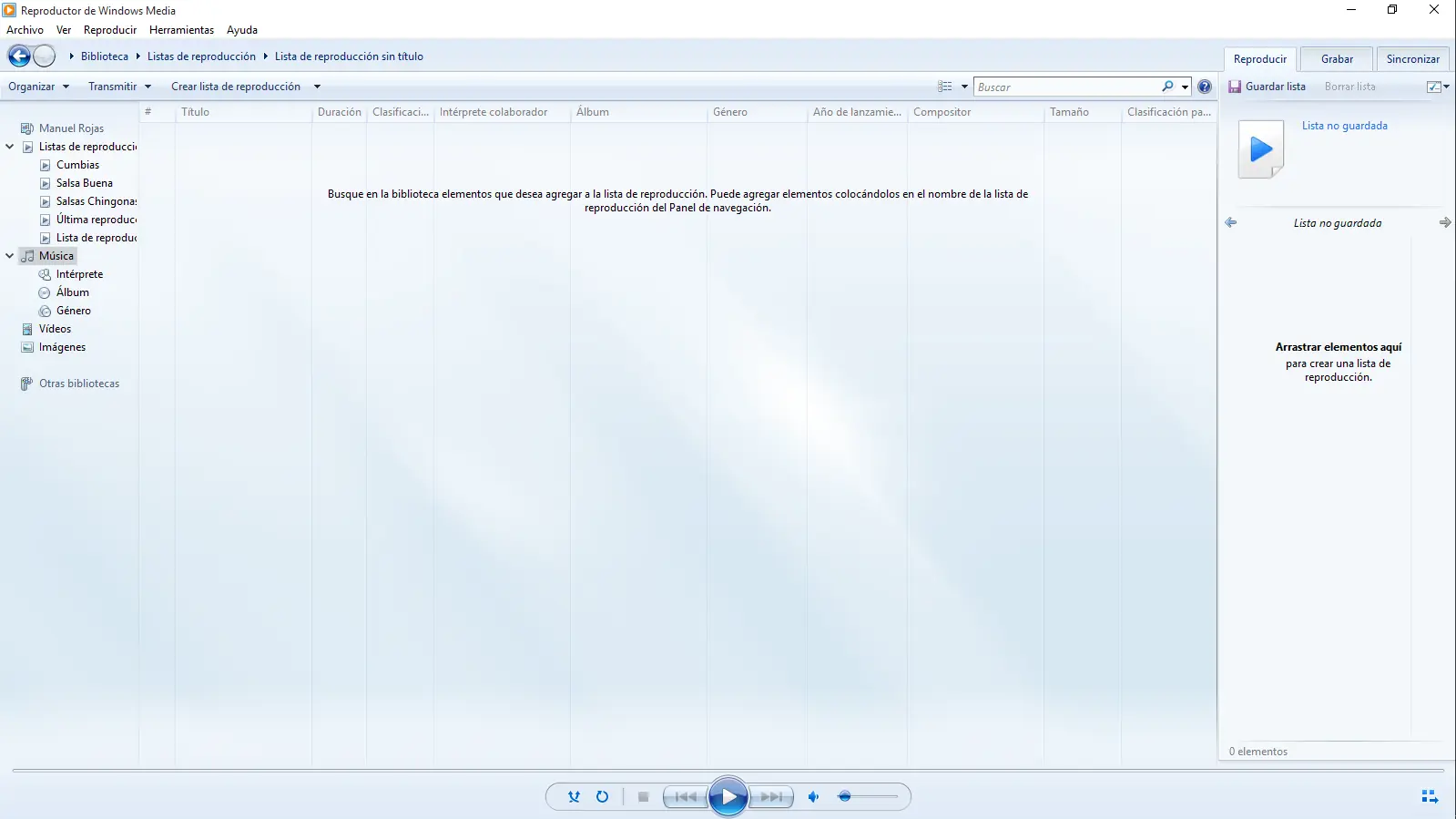The width and height of the screenshot is (1456, 819).
Task: Click the search magnifier icon
Action: [1167, 87]
